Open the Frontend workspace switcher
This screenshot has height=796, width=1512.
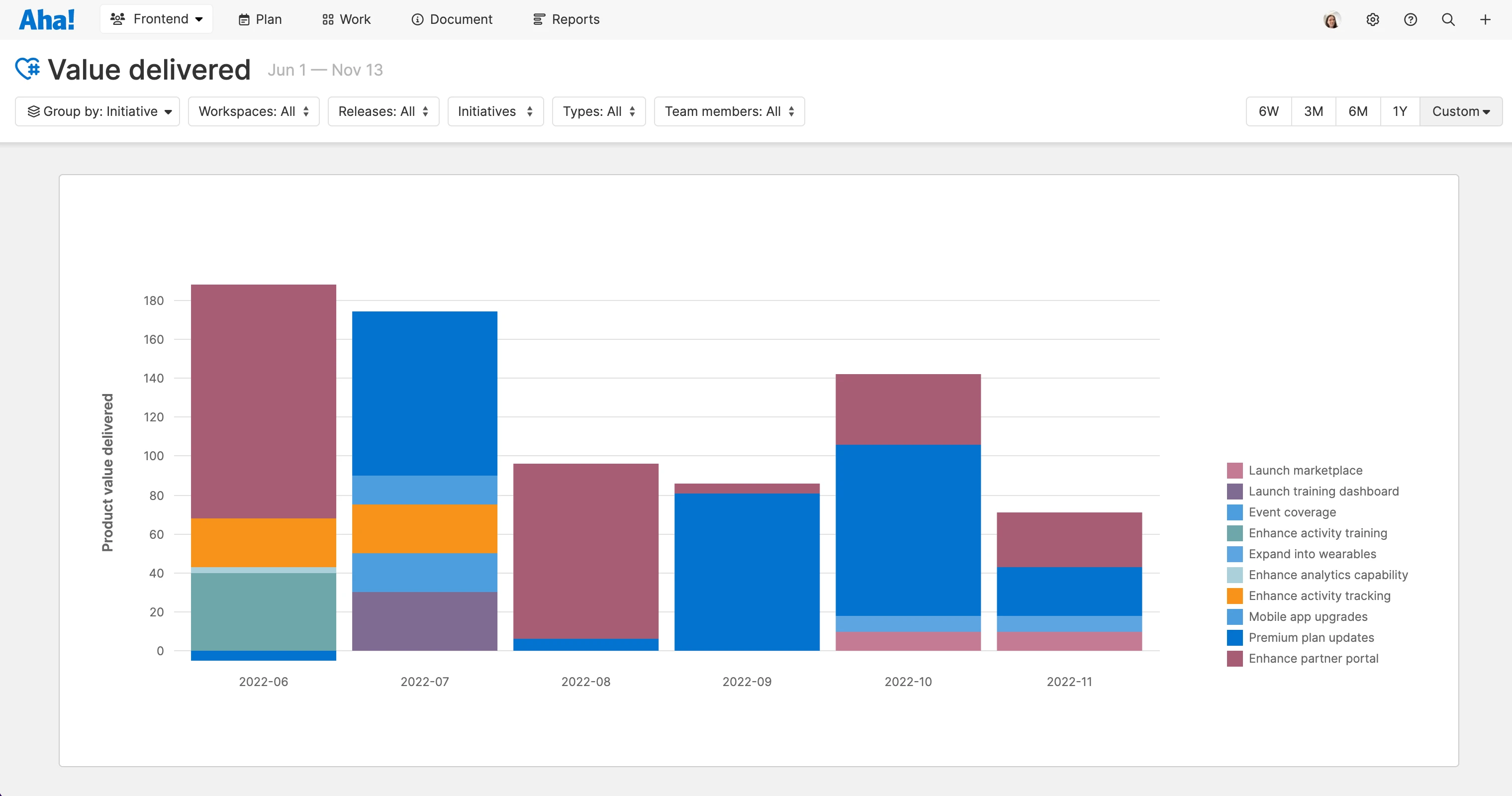[x=156, y=18]
